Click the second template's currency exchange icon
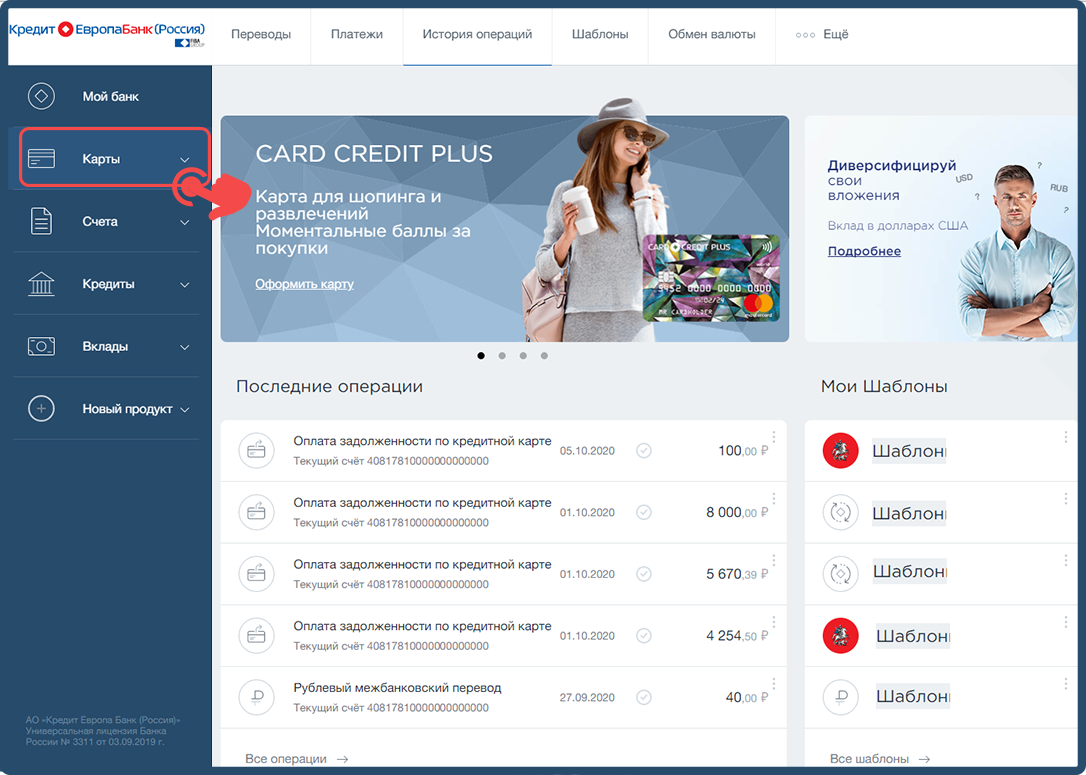The width and height of the screenshot is (1086, 775). pos(840,513)
